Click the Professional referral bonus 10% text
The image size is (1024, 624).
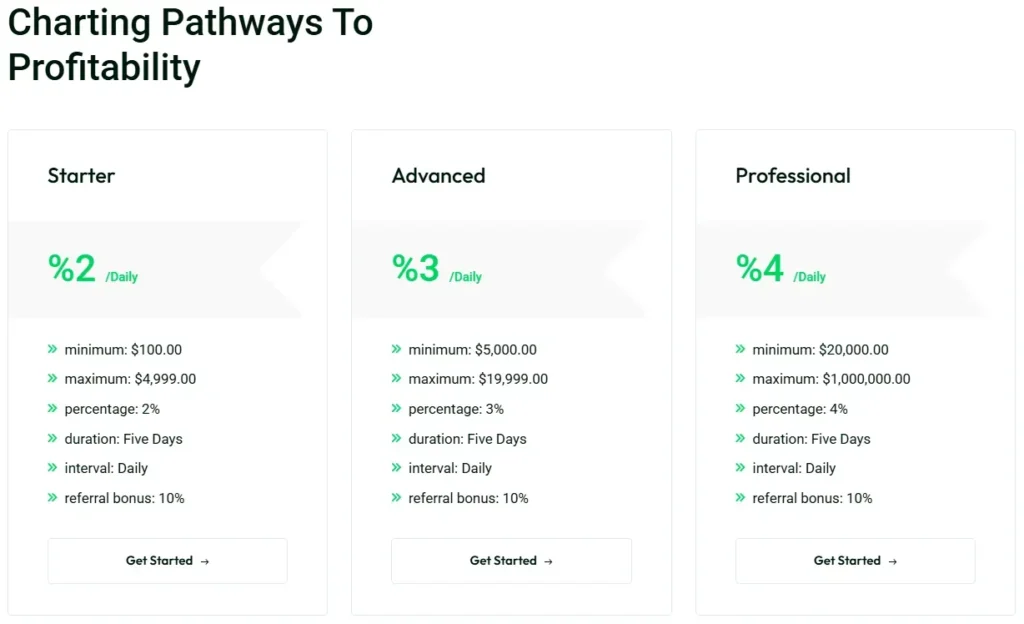point(812,498)
